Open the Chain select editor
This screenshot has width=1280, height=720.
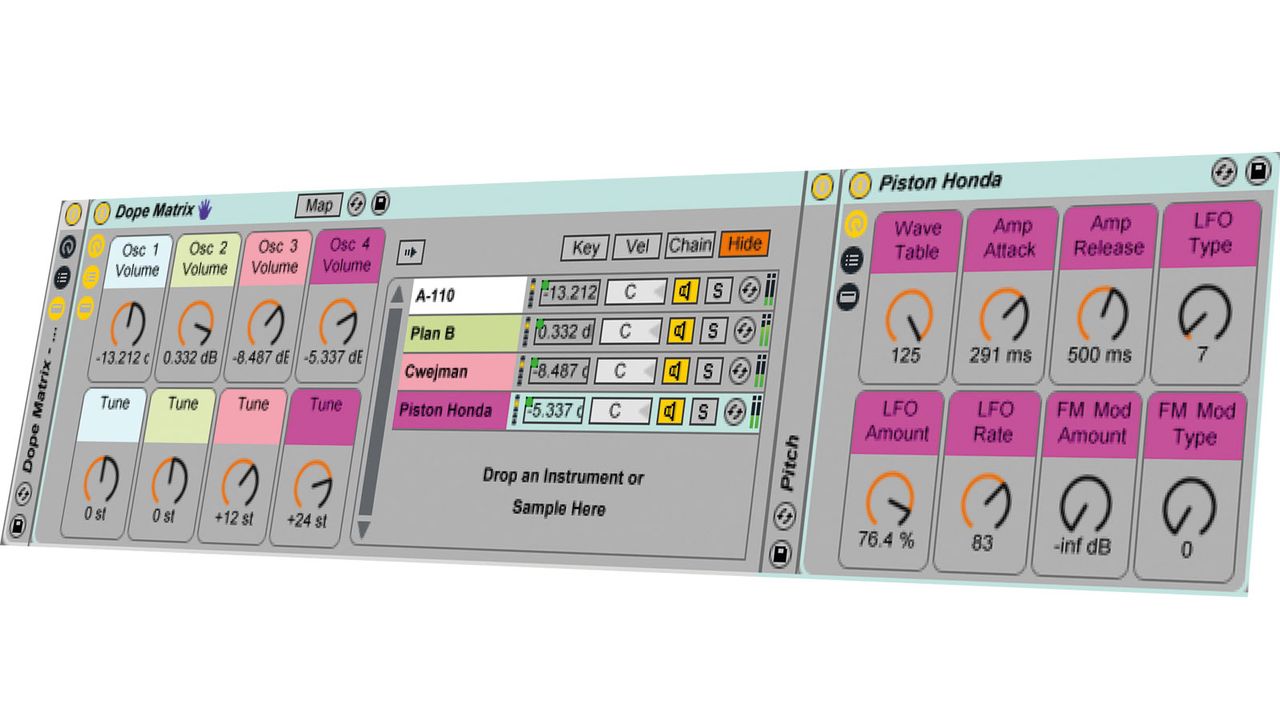click(x=690, y=245)
